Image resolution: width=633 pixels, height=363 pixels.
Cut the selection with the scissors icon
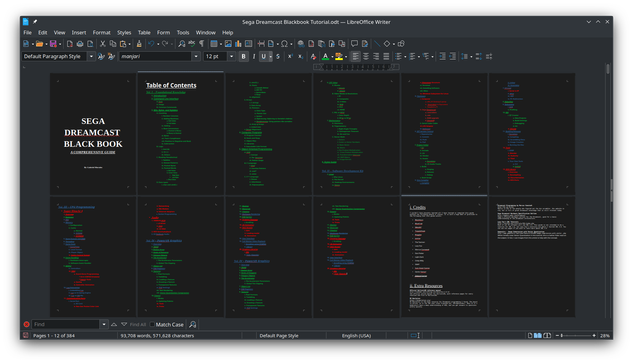pyautogui.click(x=103, y=44)
